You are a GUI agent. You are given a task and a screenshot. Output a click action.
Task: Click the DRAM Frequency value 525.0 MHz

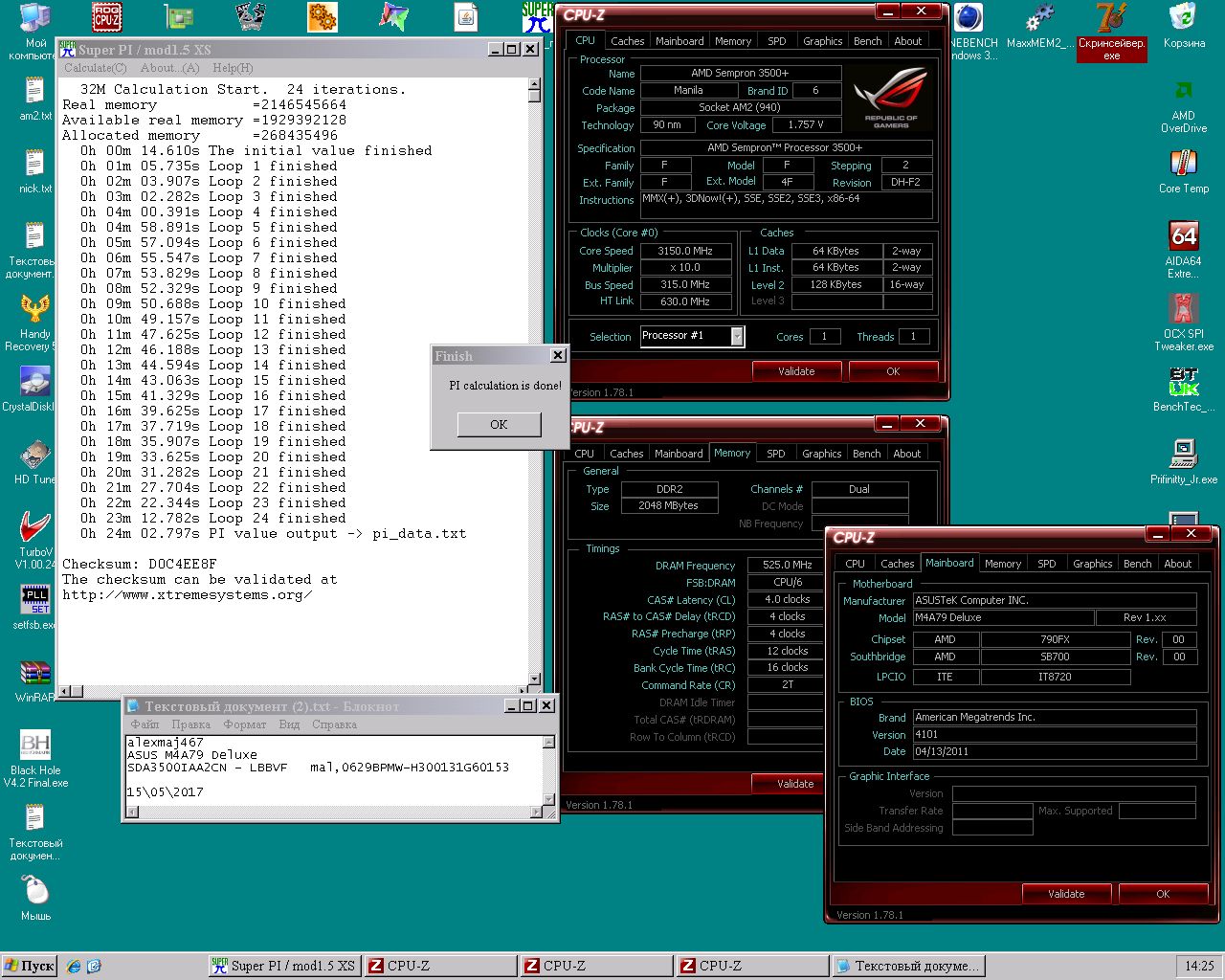point(788,565)
